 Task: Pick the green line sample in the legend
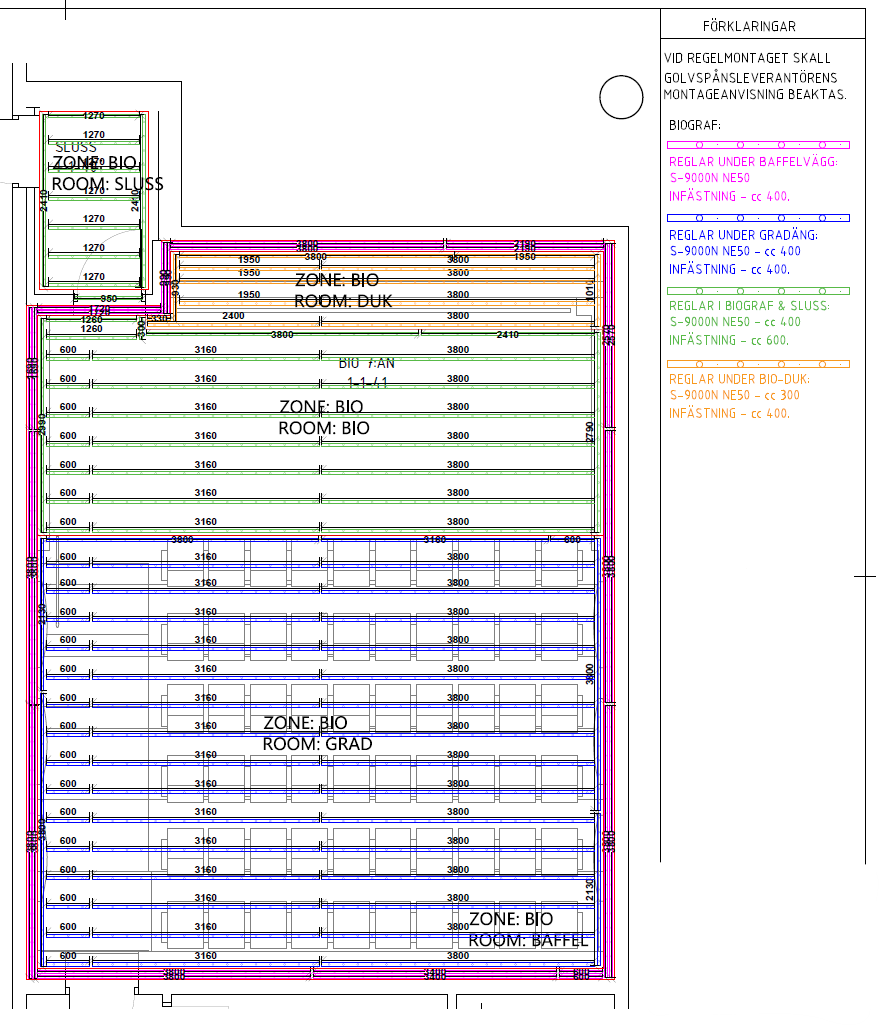click(758, 291)
